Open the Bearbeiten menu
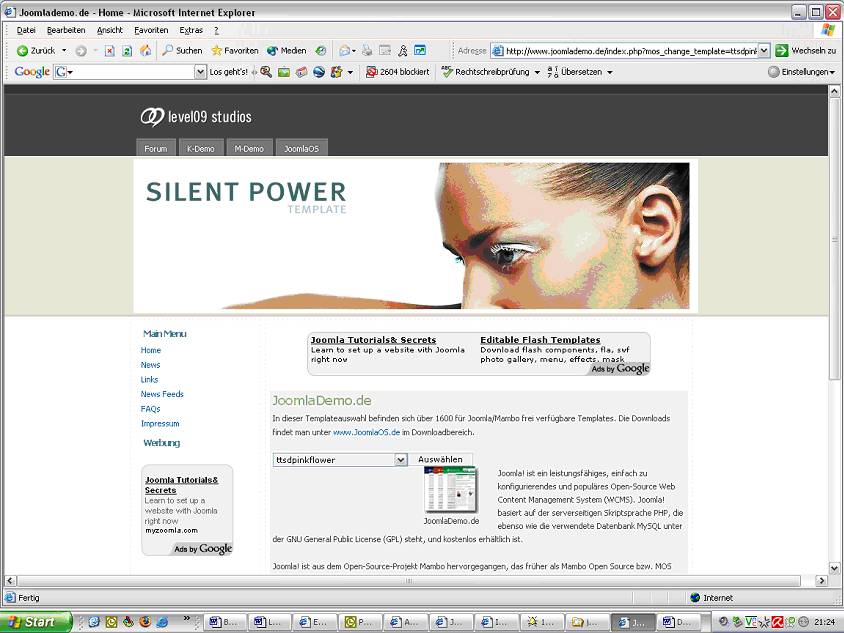 tap(66, 30)
